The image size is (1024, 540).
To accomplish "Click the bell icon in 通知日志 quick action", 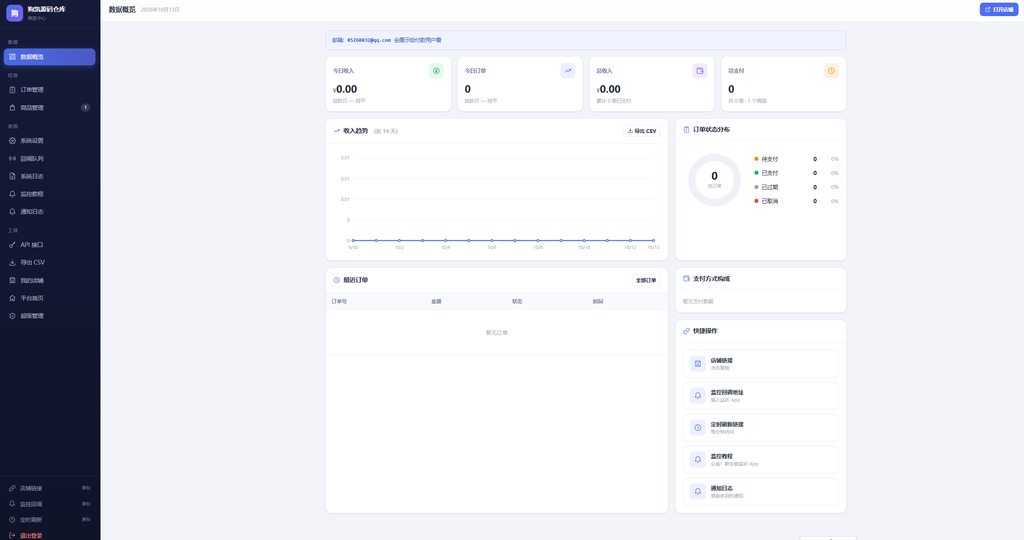I will (697, 491).
